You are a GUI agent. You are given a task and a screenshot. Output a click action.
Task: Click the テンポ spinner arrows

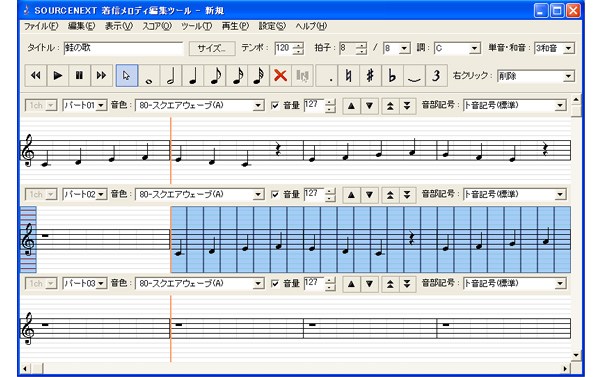298,48
